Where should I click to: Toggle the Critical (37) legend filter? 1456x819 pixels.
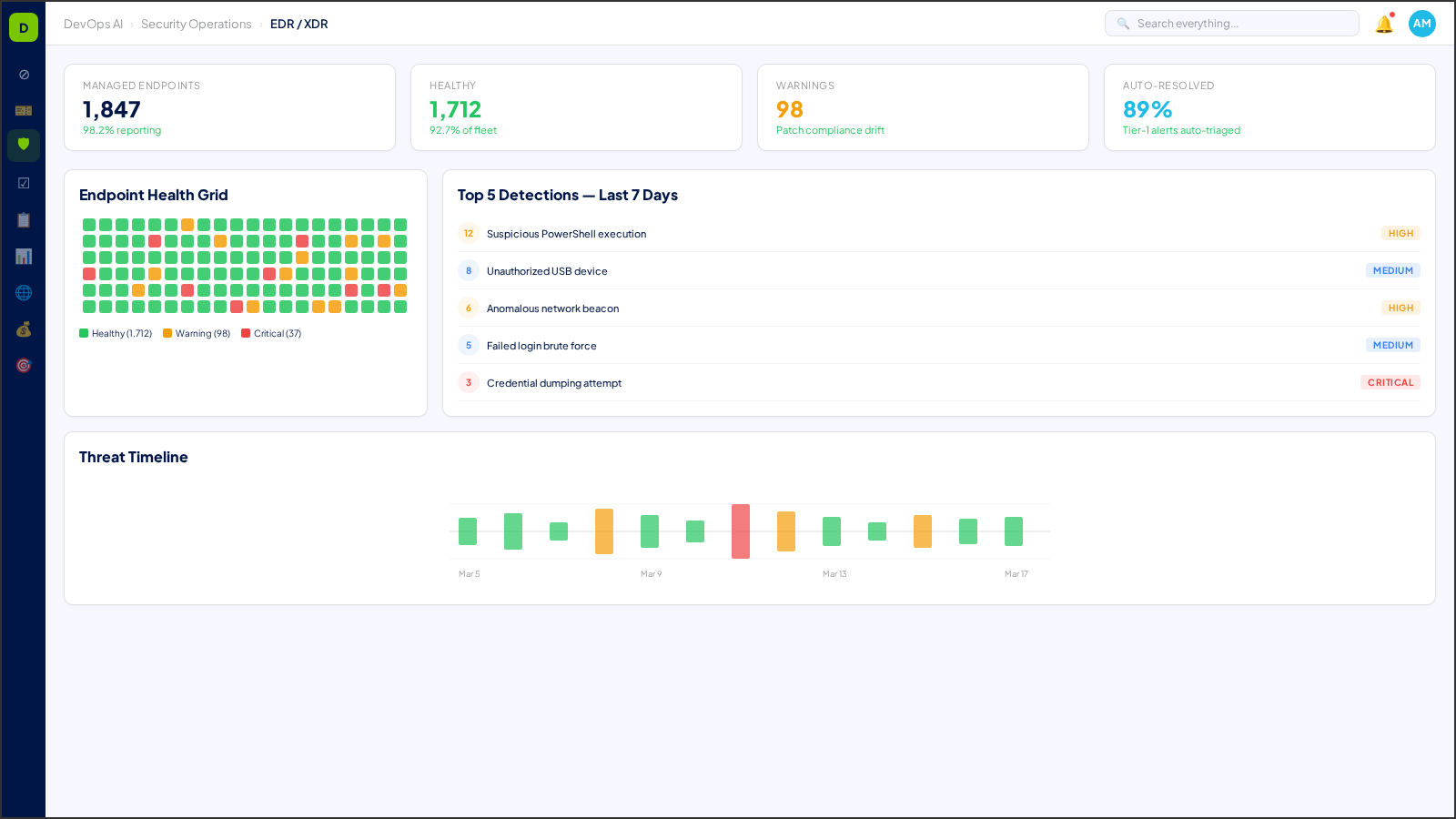pos(270,333)
